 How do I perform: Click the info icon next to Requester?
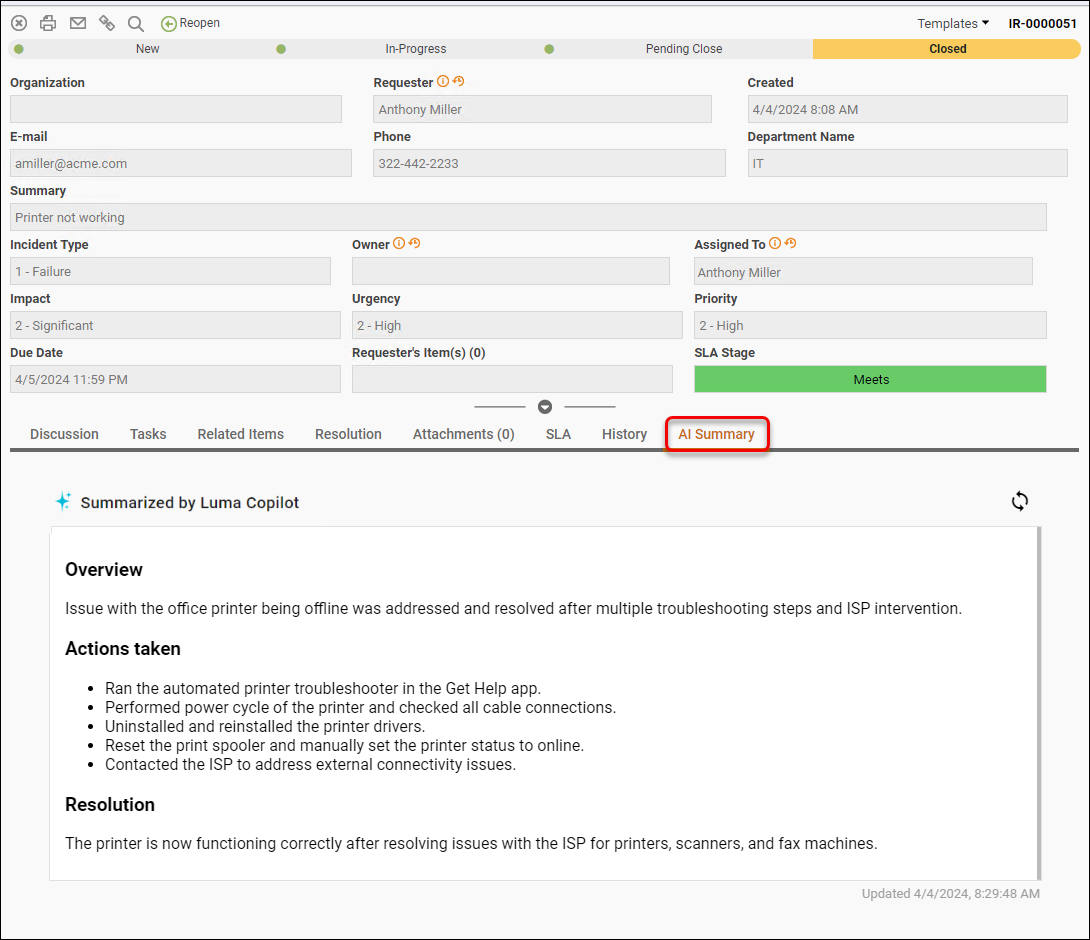tap(443, 82)
